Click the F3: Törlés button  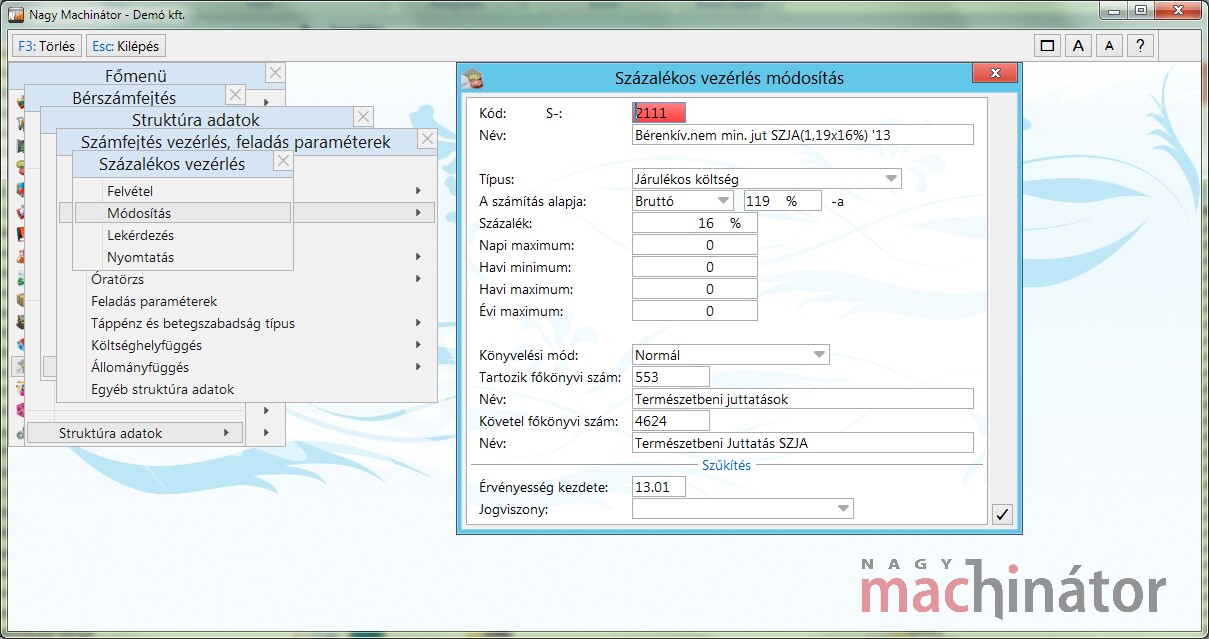pos(47,46)
